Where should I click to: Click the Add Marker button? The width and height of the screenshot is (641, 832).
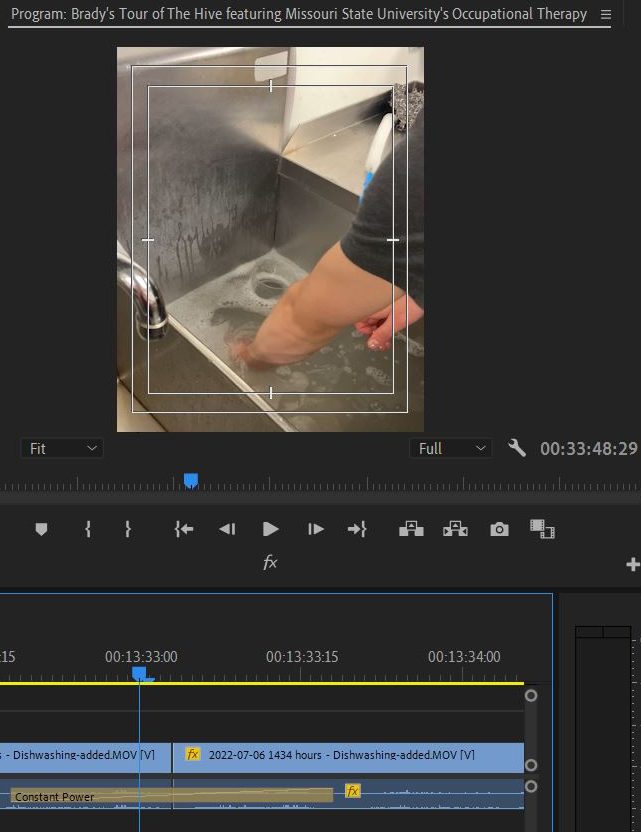[x=41, y=529]
